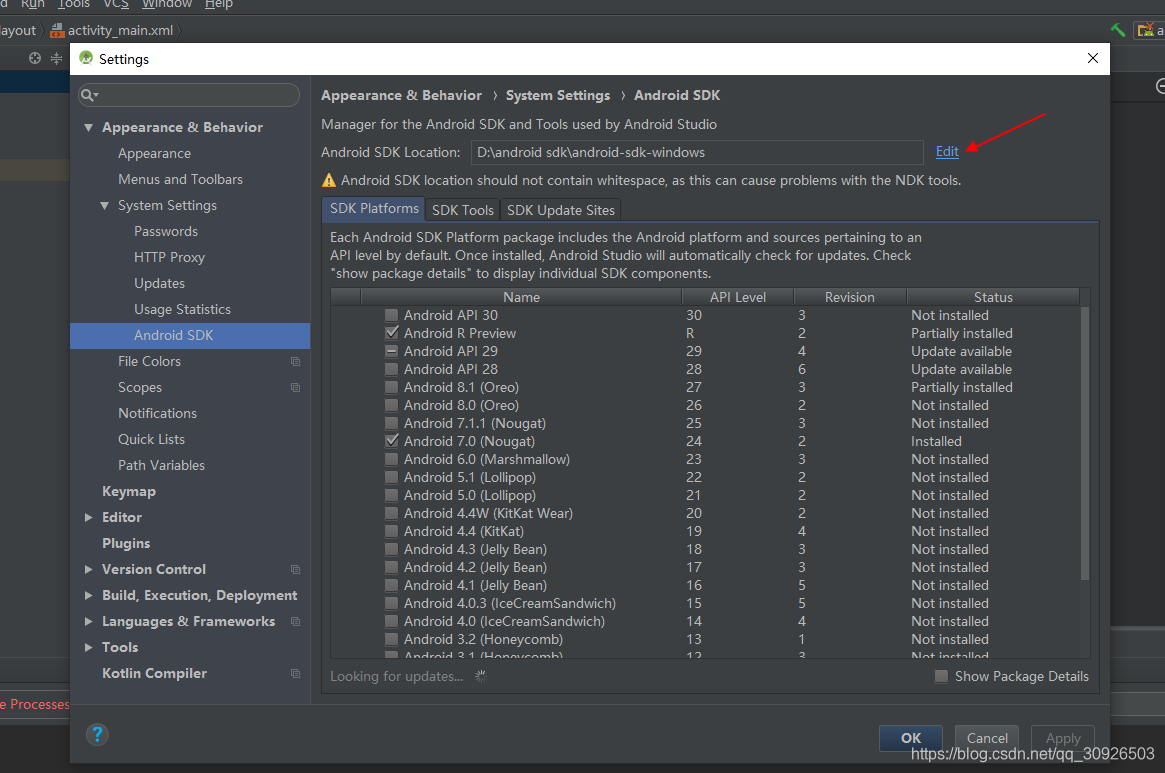Open the Keymap settings page
1165x773 pixels.
click(129, 491)
